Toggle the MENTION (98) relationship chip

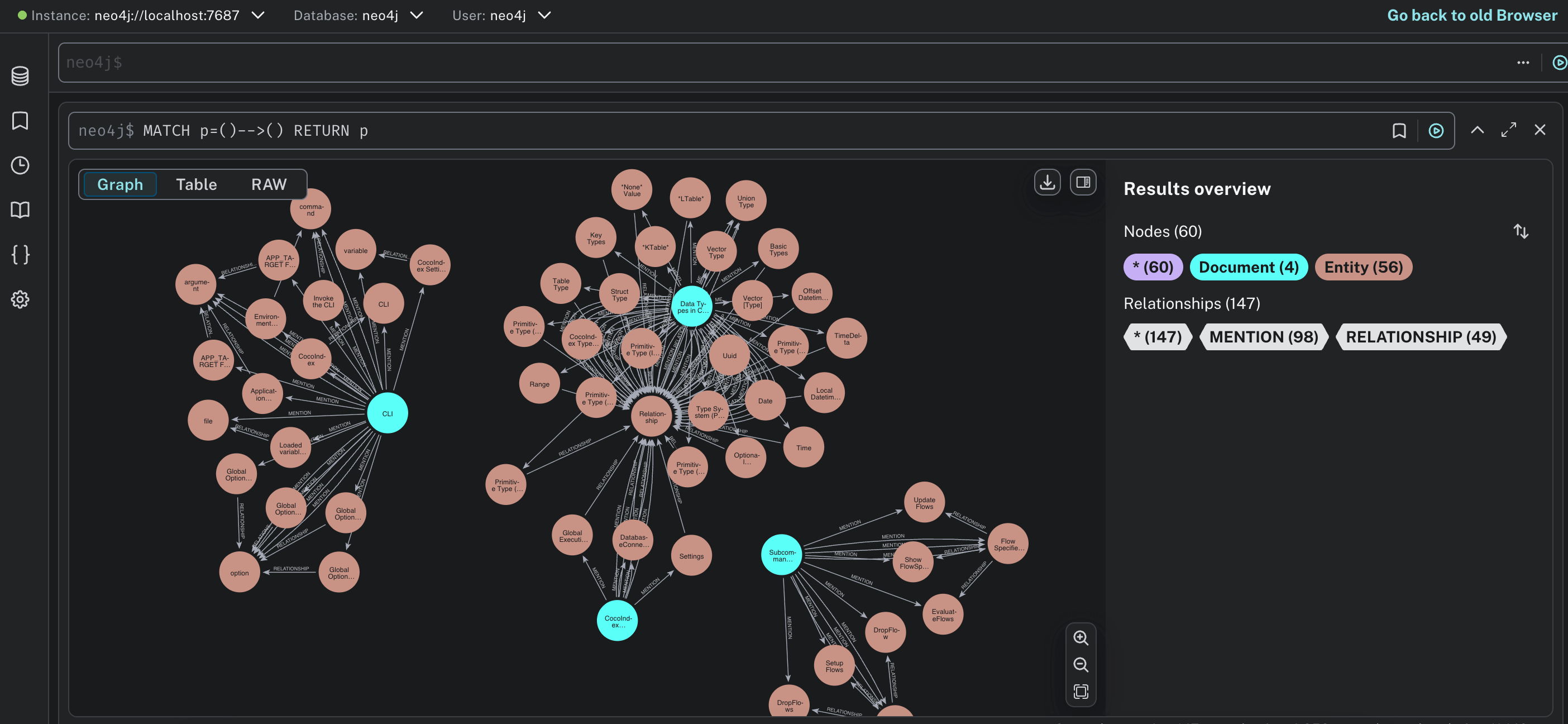[x=1264, y=337]
